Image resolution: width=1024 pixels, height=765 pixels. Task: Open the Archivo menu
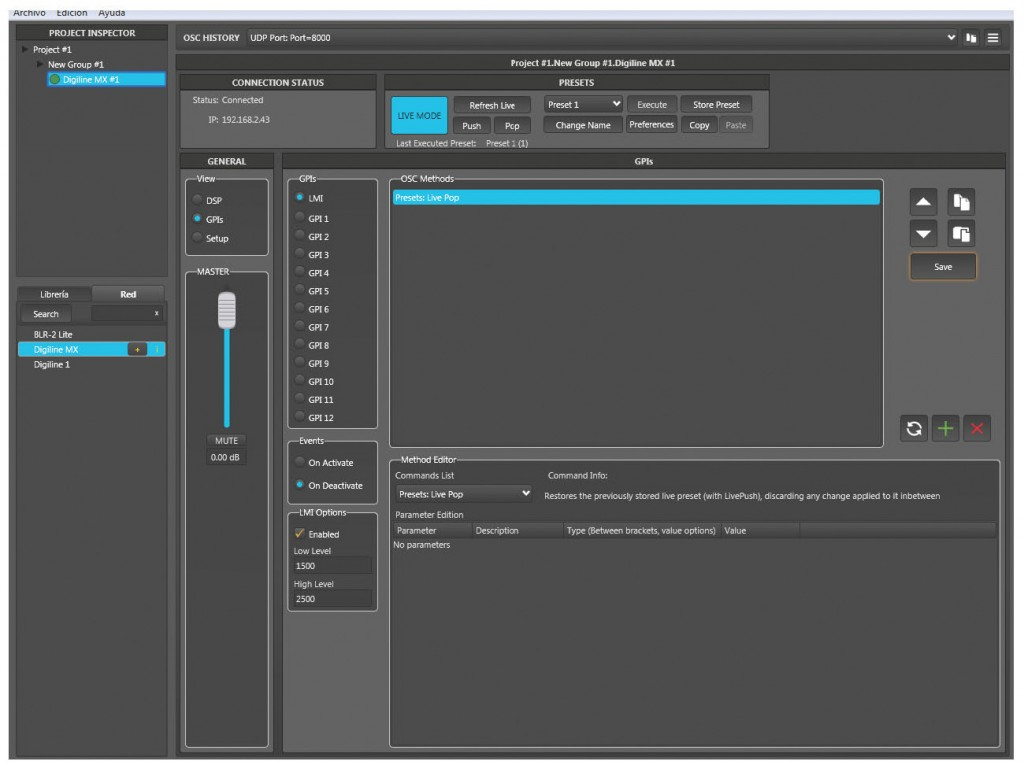click(x=29, y=12)
